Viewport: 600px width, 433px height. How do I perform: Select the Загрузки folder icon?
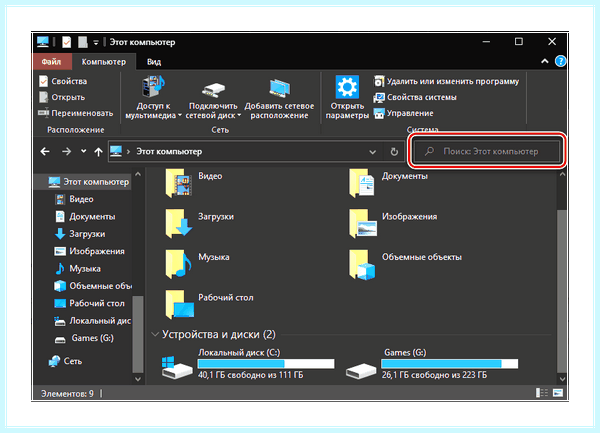178,224
